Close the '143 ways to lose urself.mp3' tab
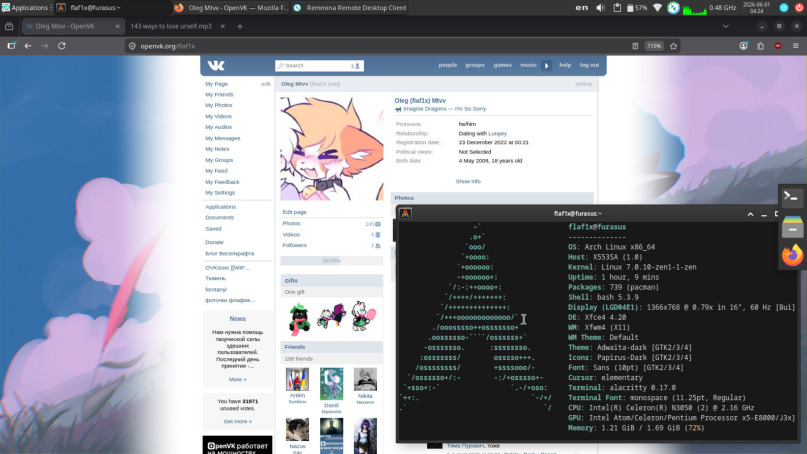Viewport: 807px width, 454px height. coord(222,26)
